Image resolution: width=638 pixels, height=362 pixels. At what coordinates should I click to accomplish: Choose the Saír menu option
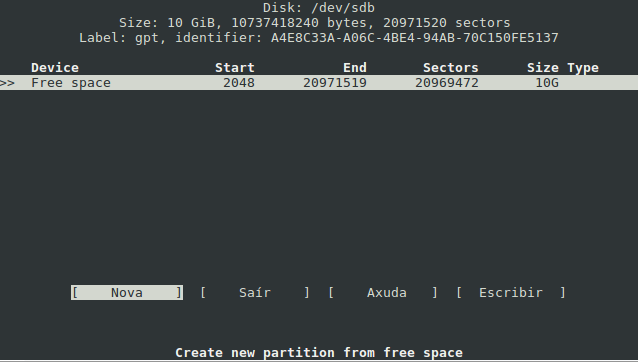(x=255, y=292)
